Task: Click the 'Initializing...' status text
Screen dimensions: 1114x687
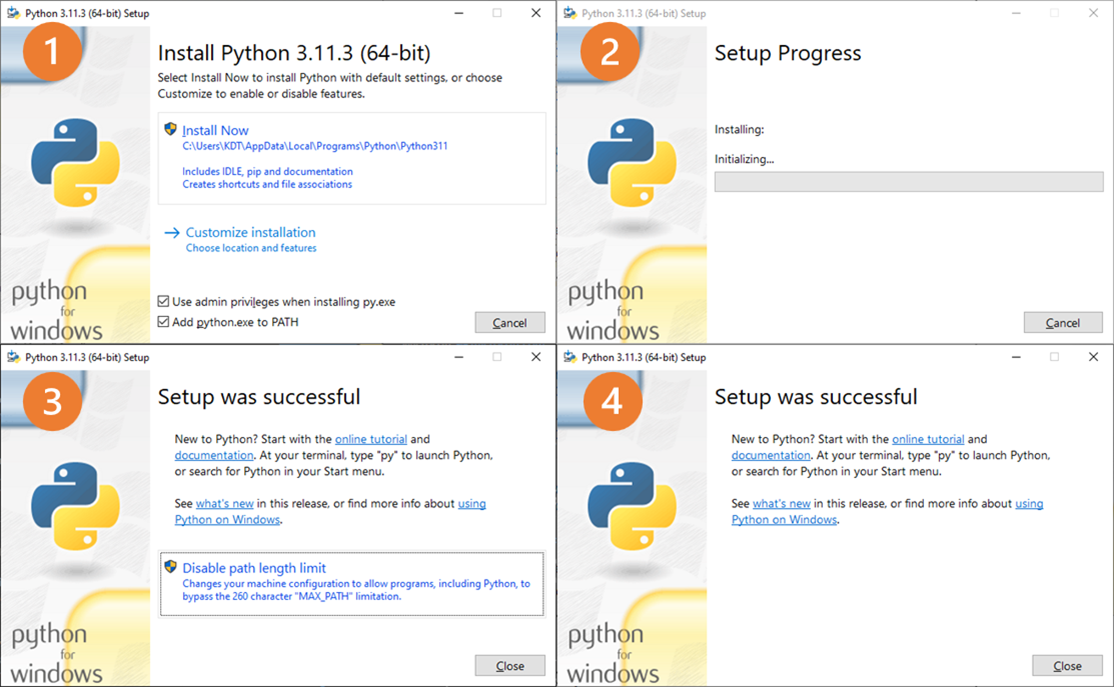Action: [x=744, y=159]
